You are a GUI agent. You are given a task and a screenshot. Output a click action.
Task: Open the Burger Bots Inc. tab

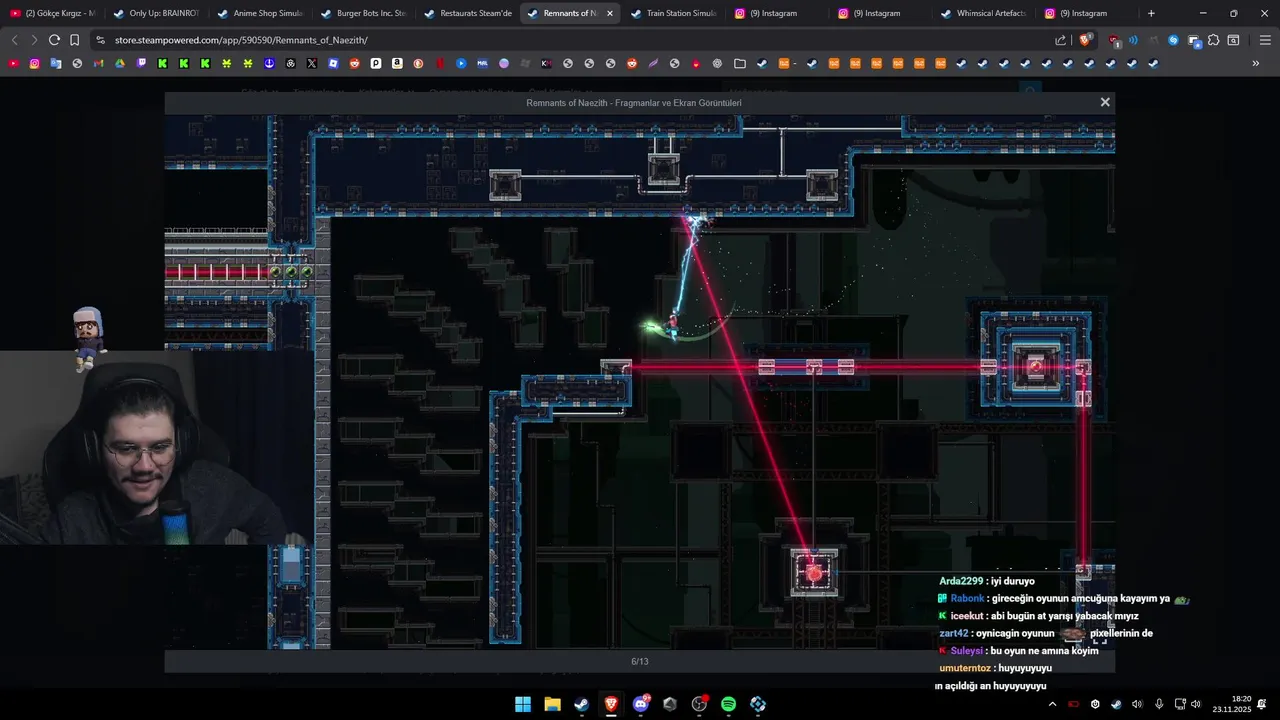click(363, 13)
